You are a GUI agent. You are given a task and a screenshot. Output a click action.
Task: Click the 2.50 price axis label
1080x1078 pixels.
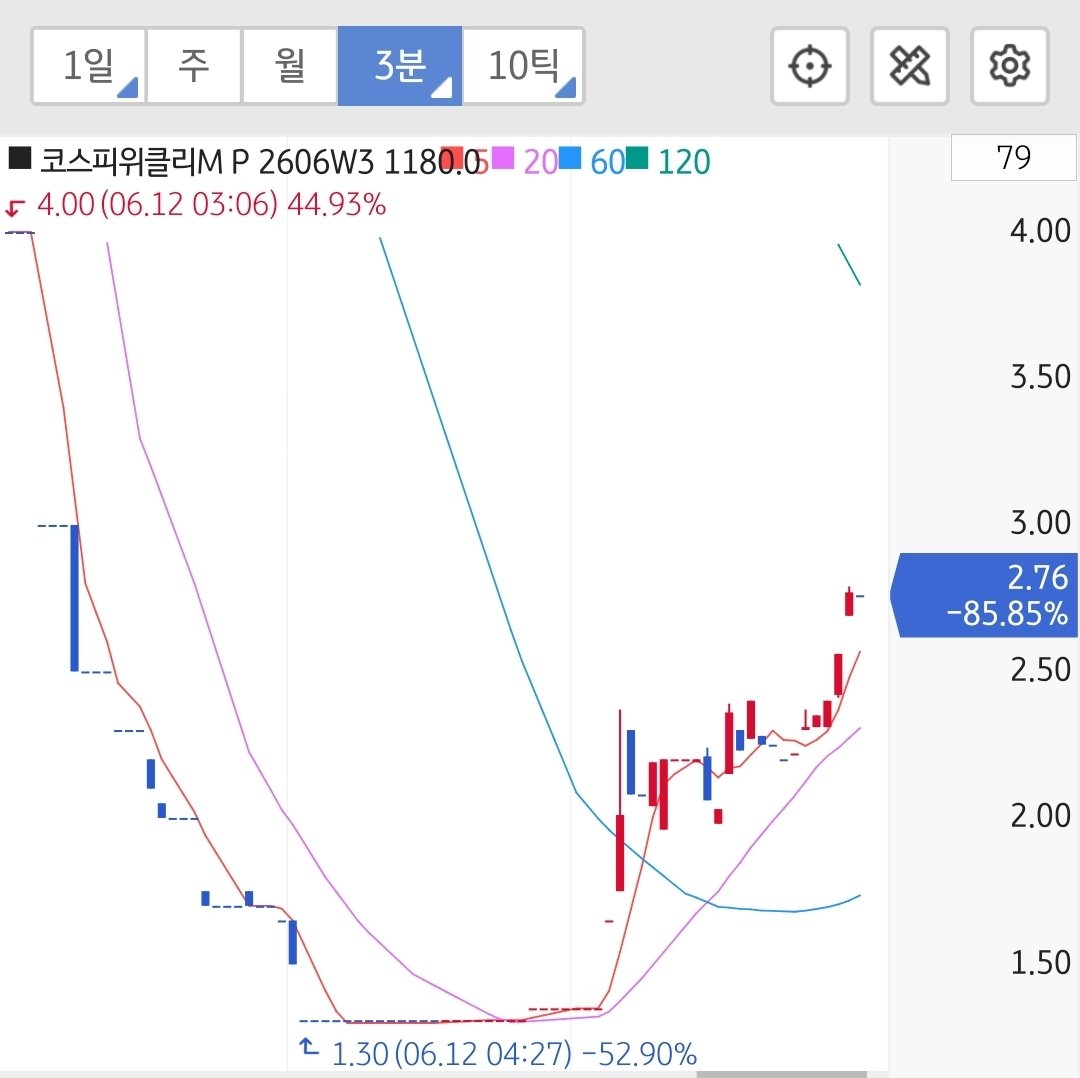pyautogui.click(x=1040, y=670)
